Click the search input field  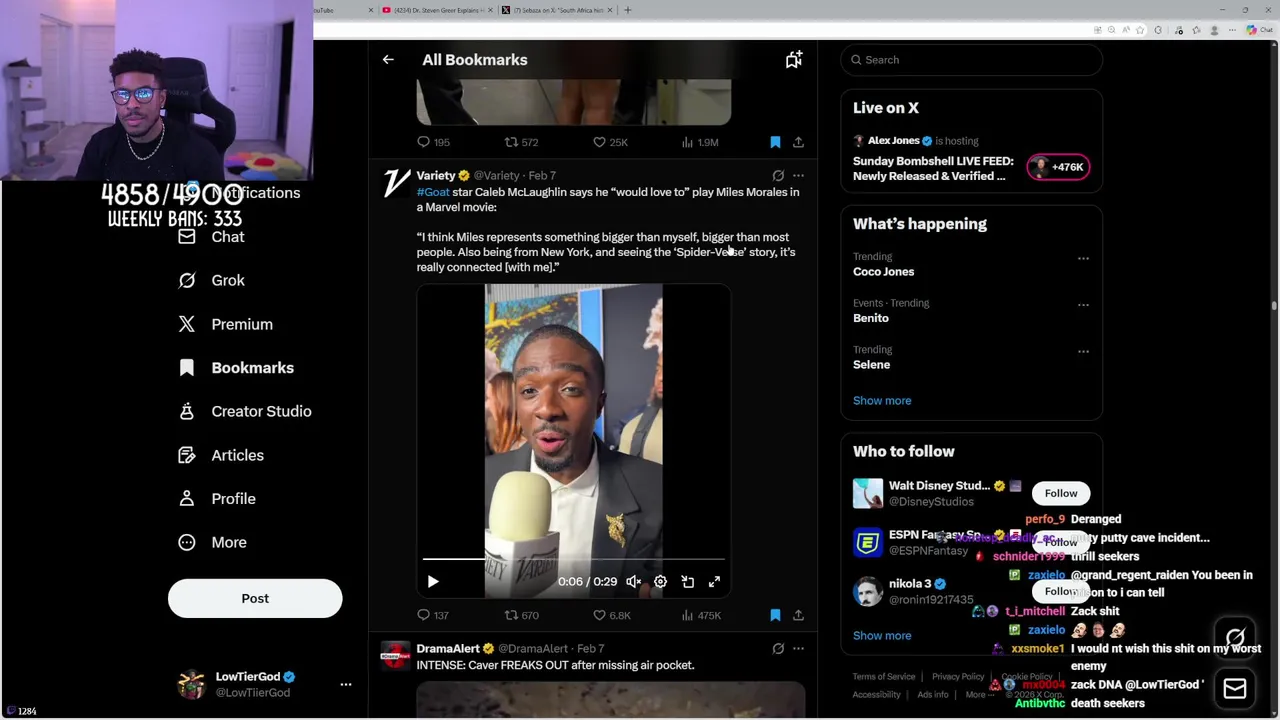[x=971, y=60]
